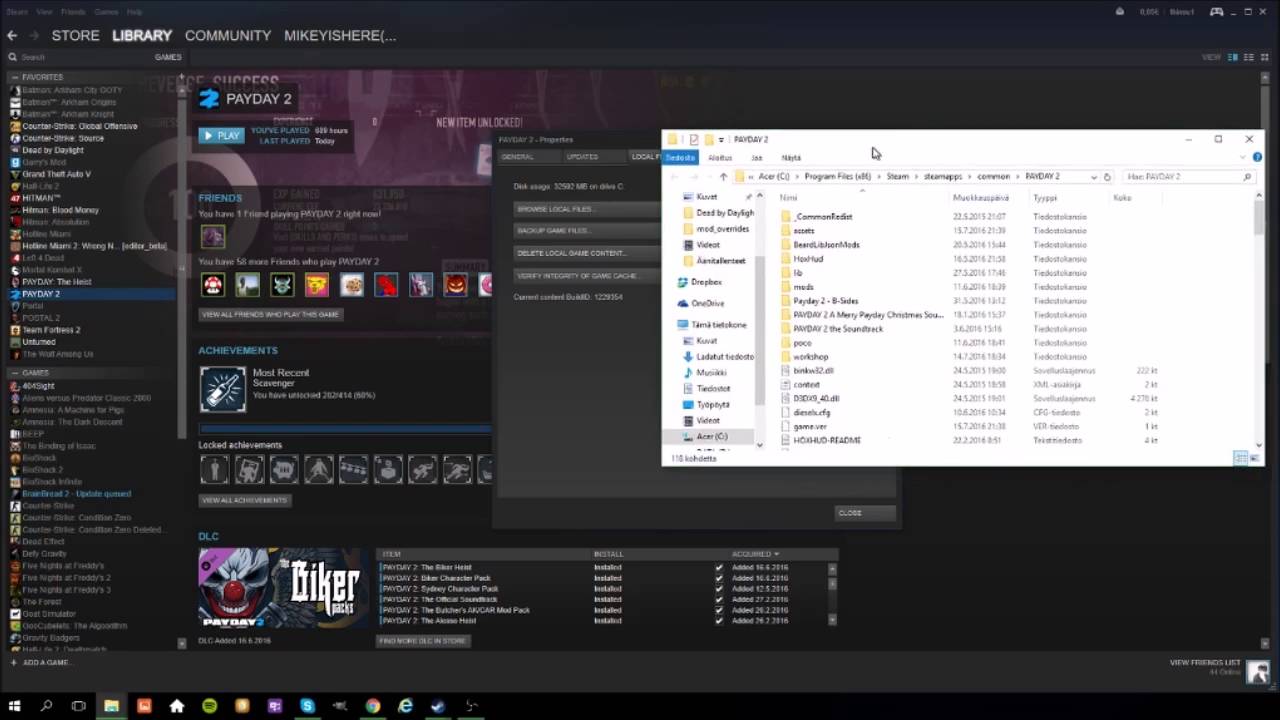Click the friend avatar currently playing PAYDAY 2
1280x720 pixels.
[213, 236]
